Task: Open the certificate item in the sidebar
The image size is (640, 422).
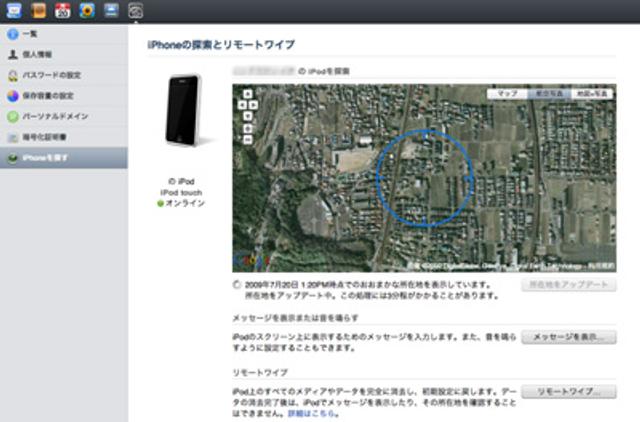Action: 64,137
